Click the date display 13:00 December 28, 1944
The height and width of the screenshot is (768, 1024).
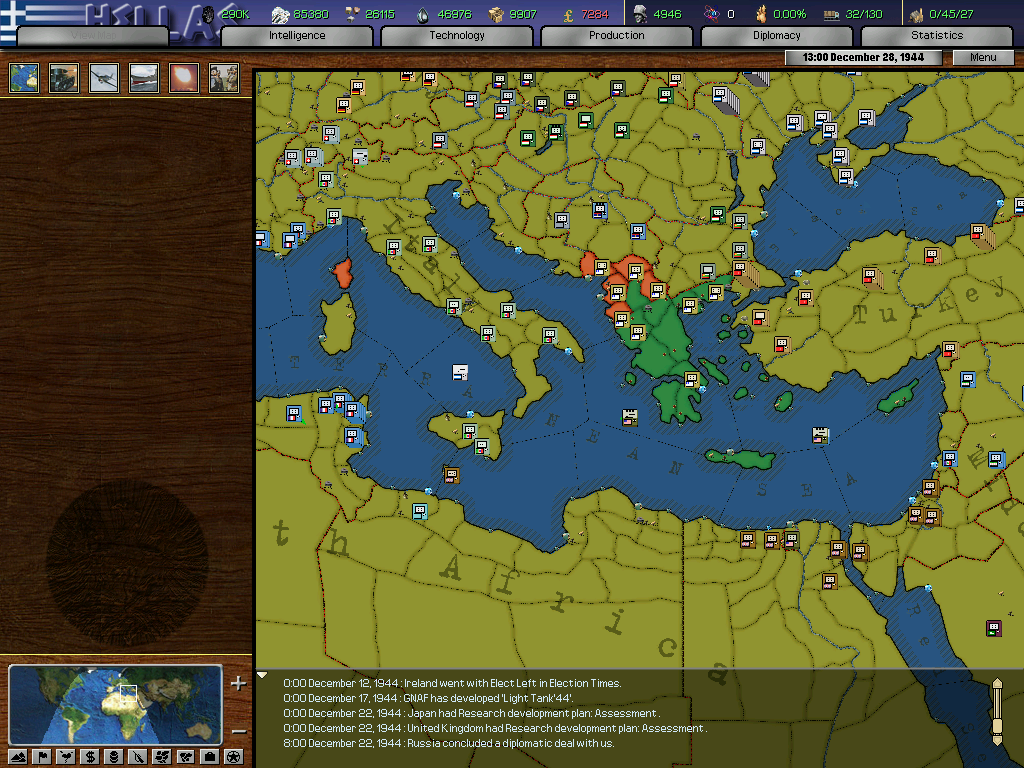pyautogui.click(x=863, y=57)
